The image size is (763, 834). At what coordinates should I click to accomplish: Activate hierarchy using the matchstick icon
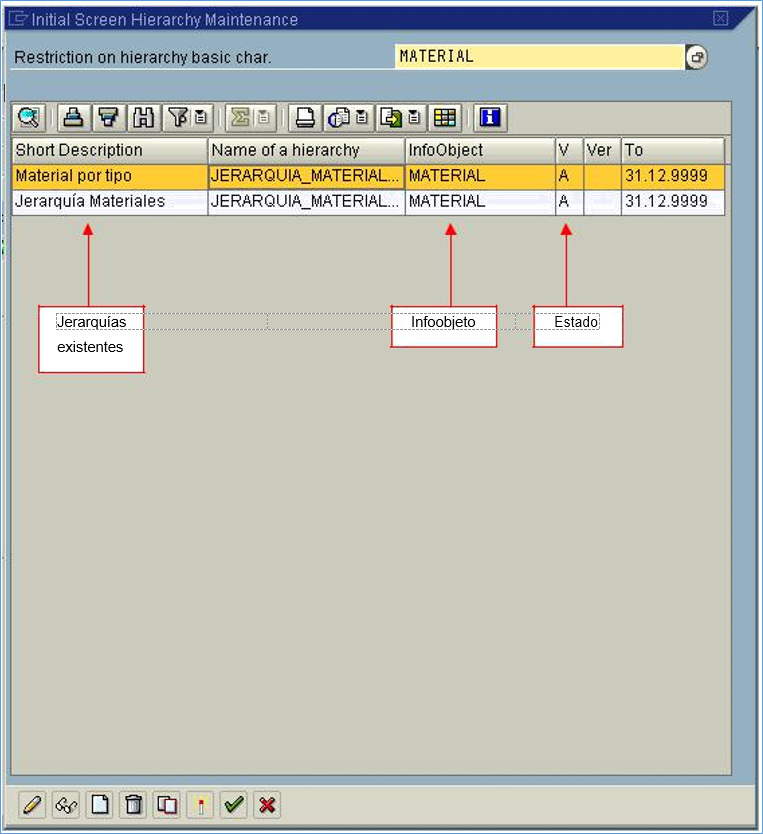click(x=201, y=804)
